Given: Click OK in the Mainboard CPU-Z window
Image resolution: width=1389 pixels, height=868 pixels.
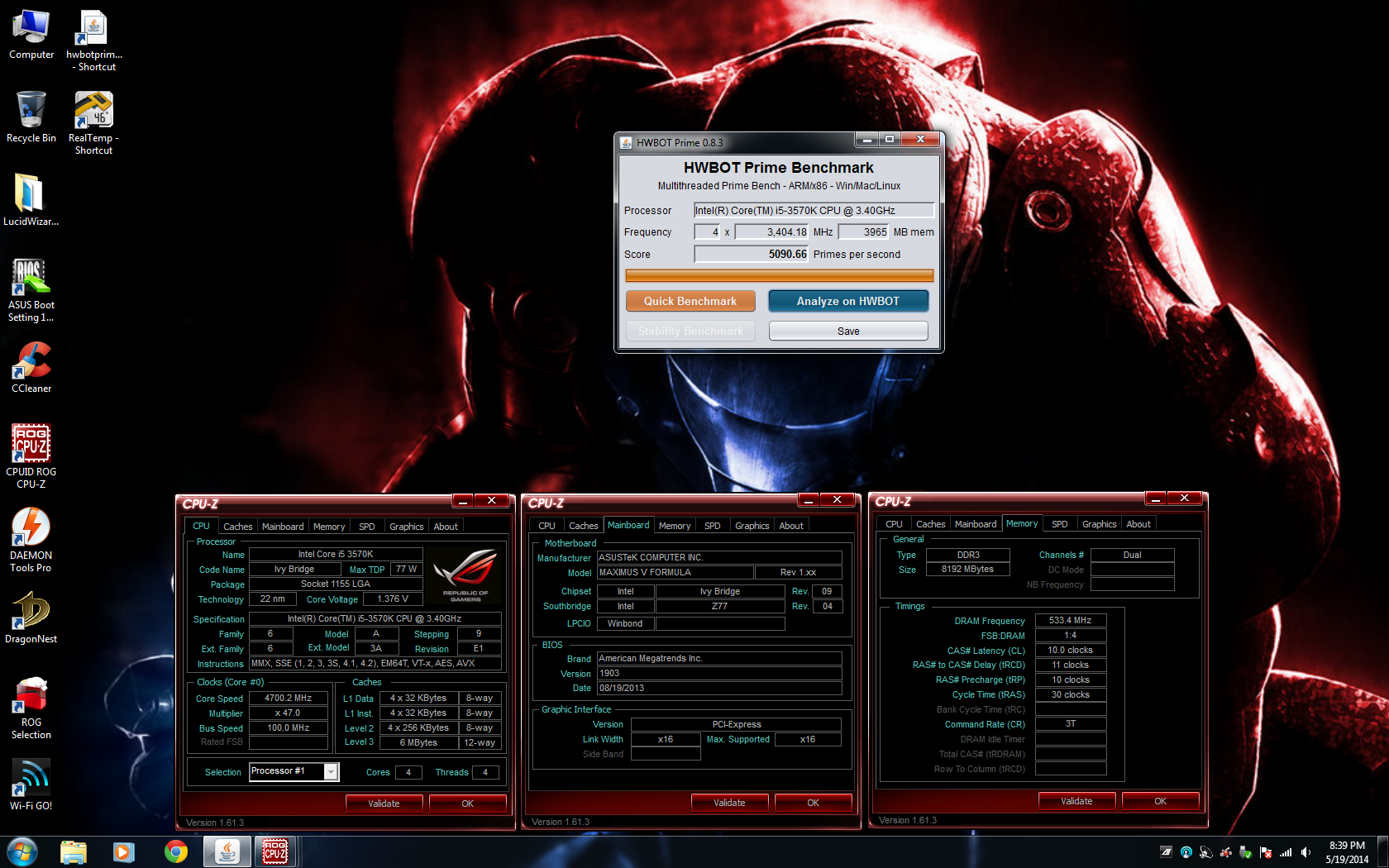Looking at the screenshot, I should tap(813, 803).
